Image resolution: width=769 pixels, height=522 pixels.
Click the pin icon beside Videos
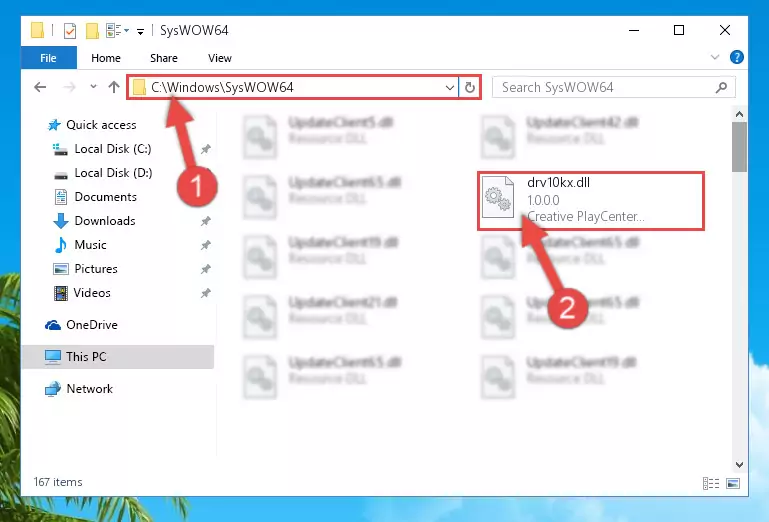[205, 293]
